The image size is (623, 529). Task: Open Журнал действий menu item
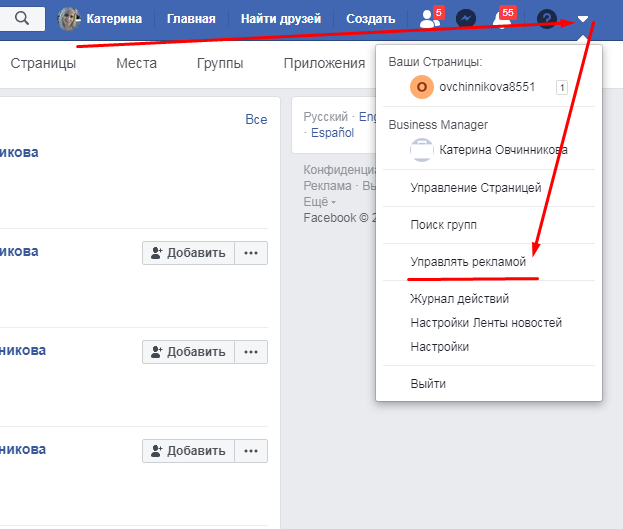pyautogui.click(x=460, y=298)
